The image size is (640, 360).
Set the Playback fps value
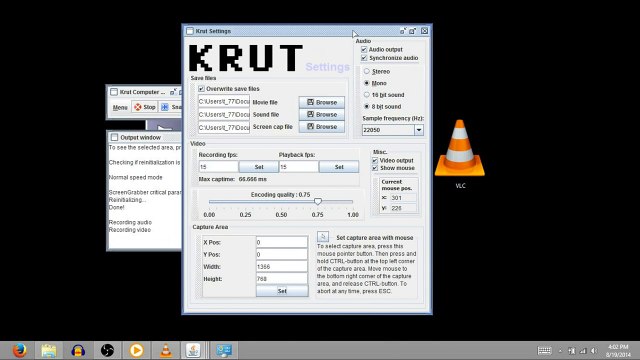click(x=339, y=167)
